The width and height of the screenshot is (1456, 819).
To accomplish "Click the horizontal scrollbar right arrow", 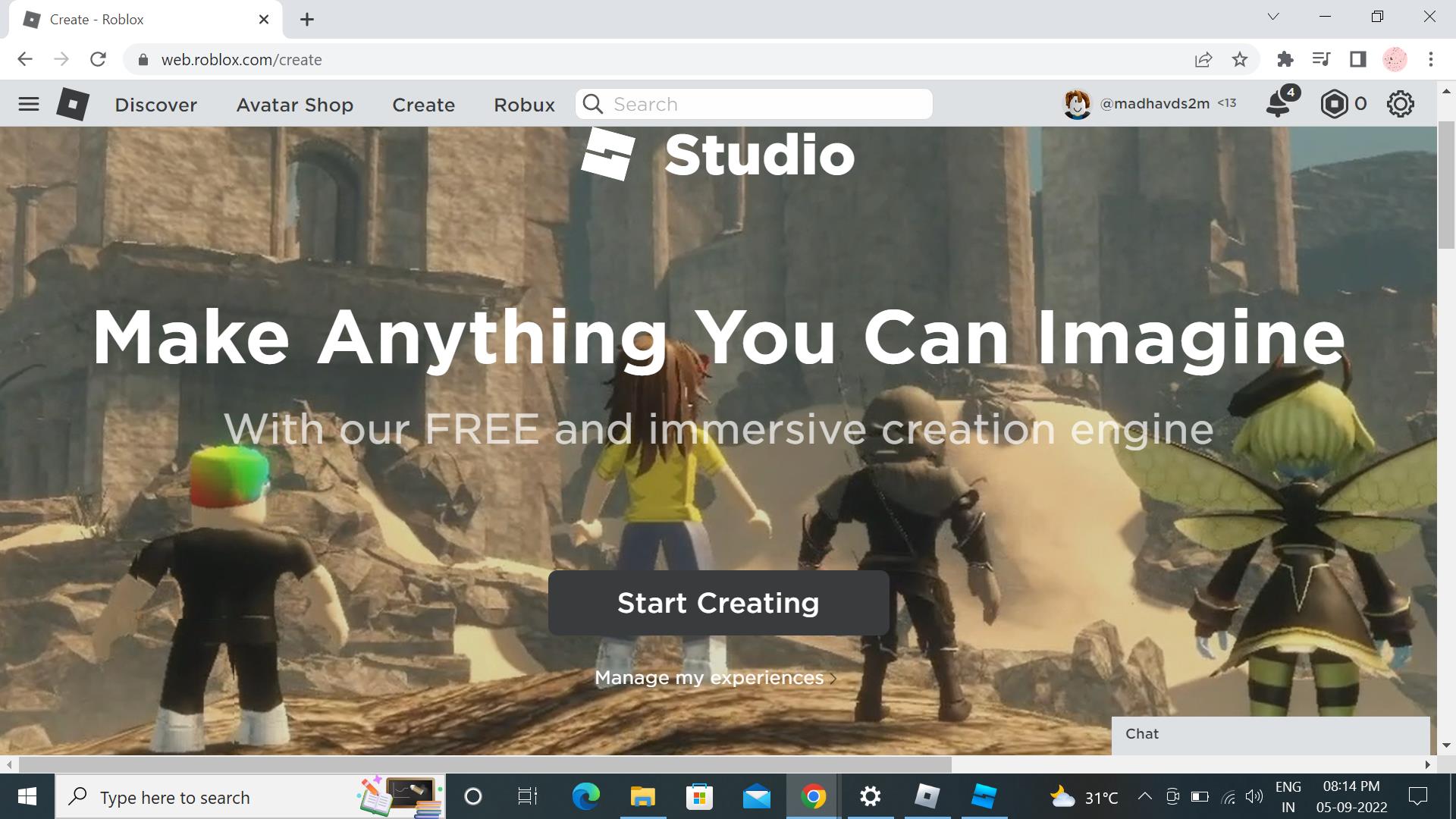I will (x=1428, y=764).
